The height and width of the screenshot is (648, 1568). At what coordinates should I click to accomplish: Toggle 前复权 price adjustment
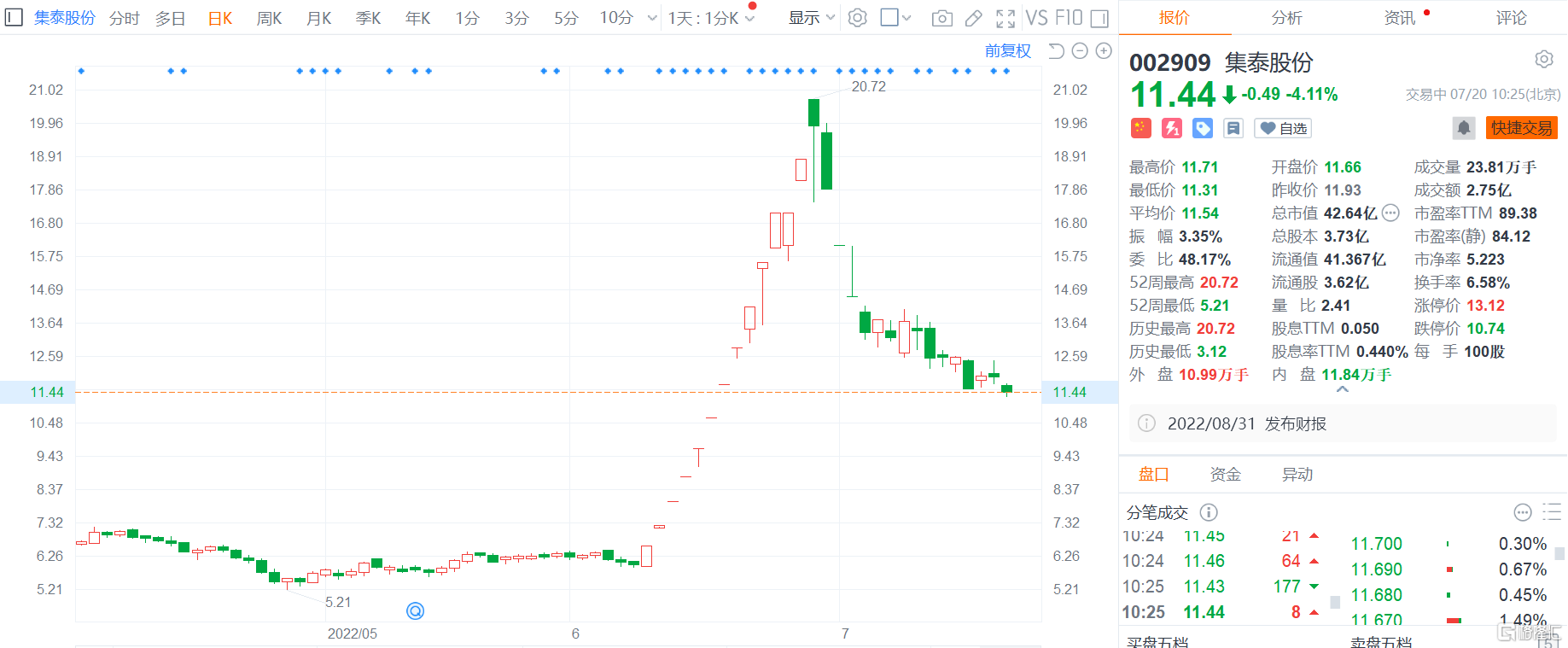point(1008,51)
